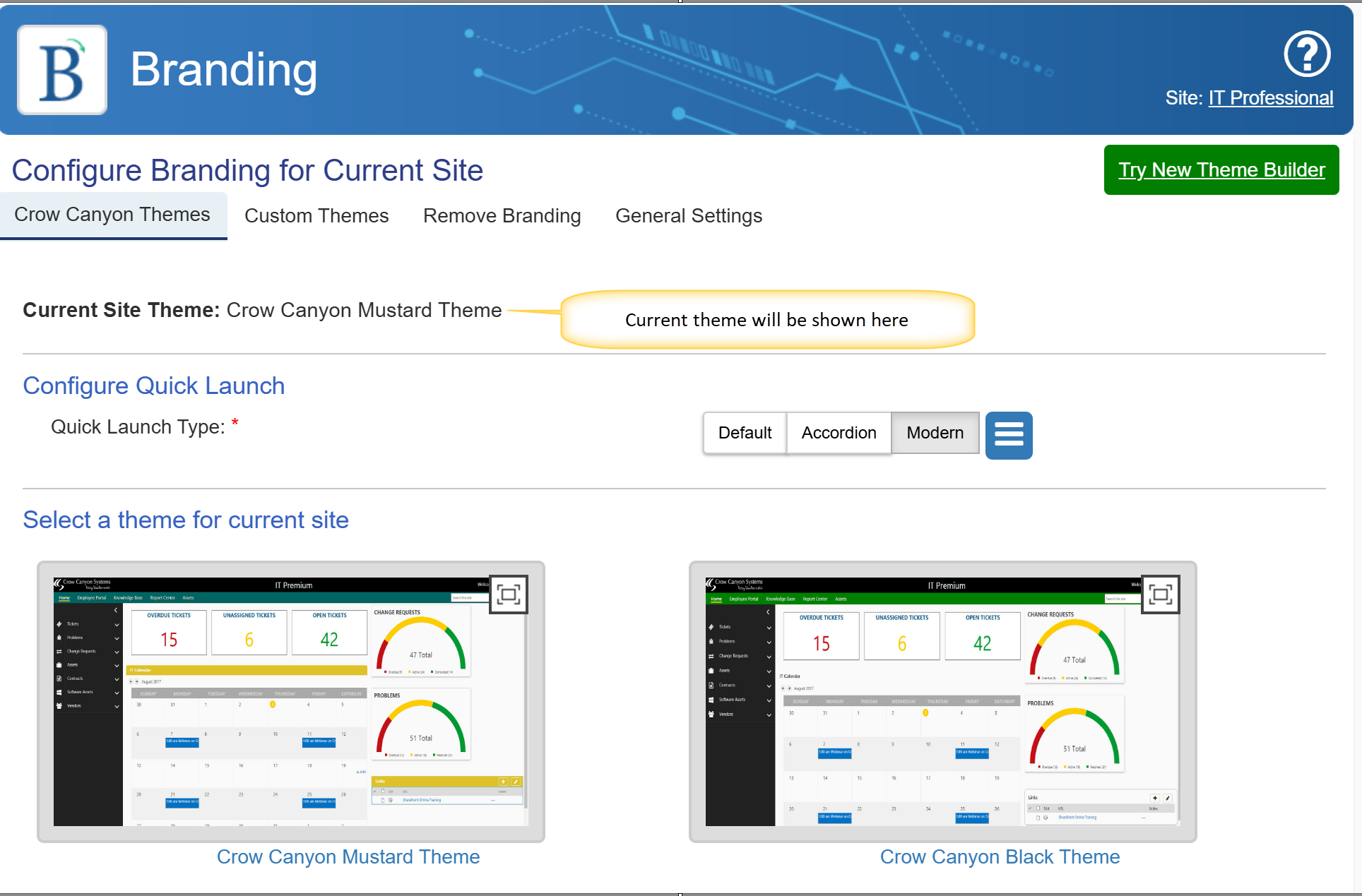Click the Configure Branding for Current Site title
1362x896 pixels.
pyautogui.click(x=247, y=171)
